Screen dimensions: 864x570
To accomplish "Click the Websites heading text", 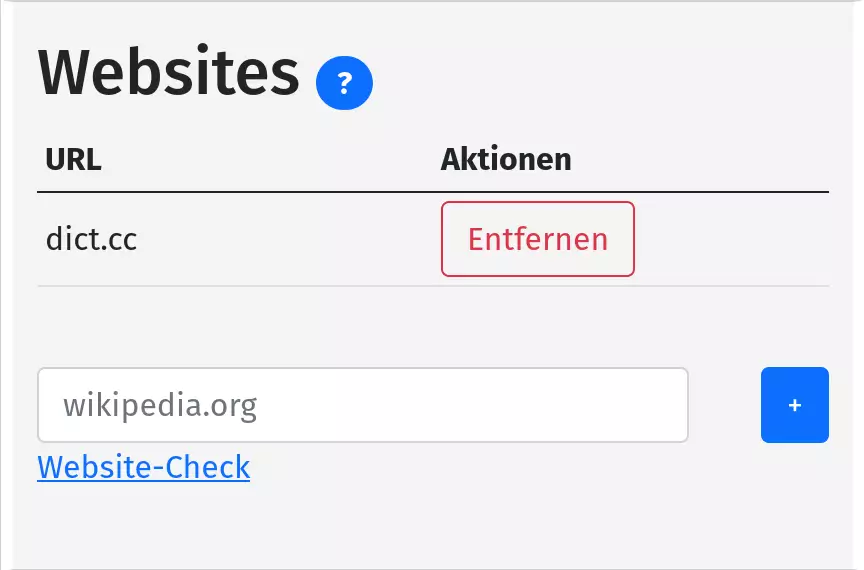I will (x=169, y=72).
